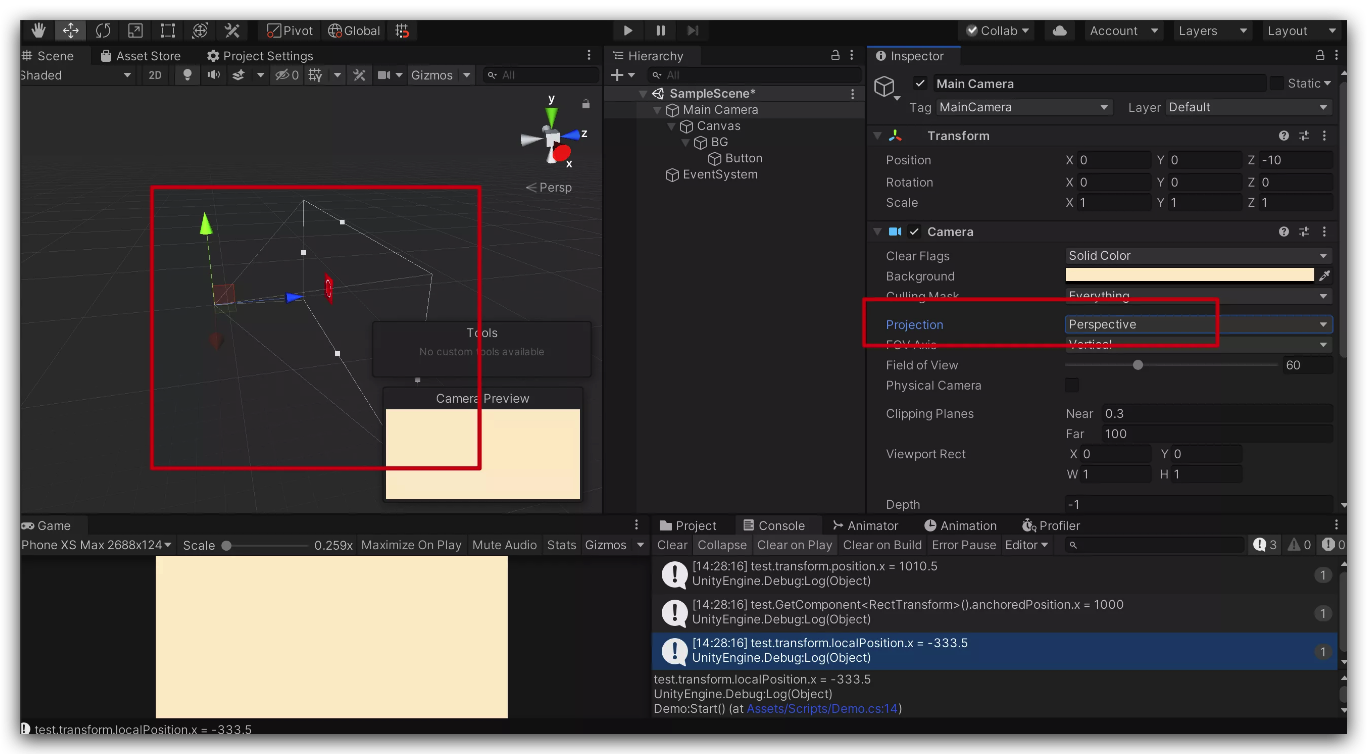Enable Physical Camera checkbox
The image size is (1367, 754).
click(x=1072, y=385)
